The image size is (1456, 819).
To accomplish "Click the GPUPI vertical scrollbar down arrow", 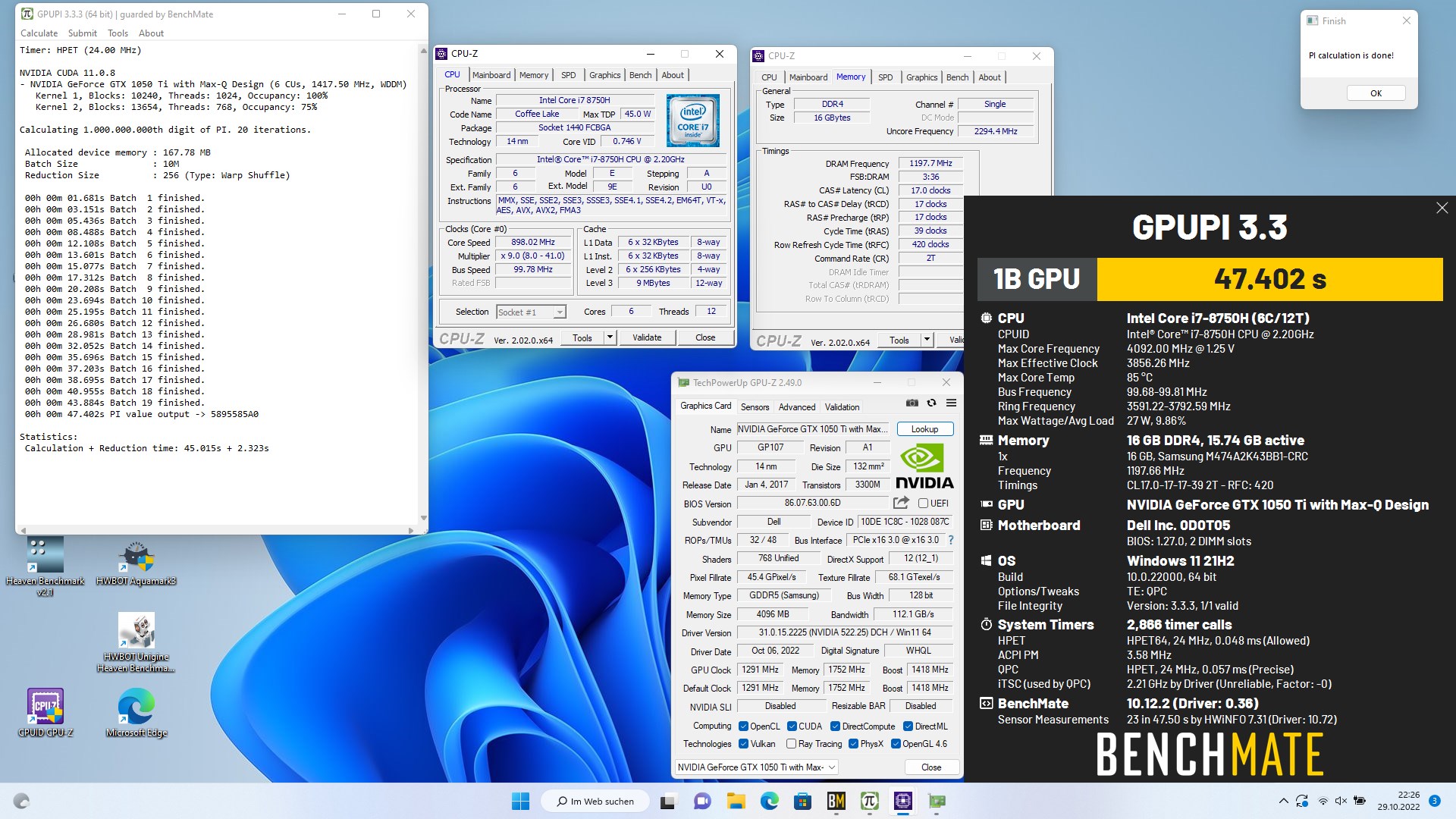I will 423,519.
